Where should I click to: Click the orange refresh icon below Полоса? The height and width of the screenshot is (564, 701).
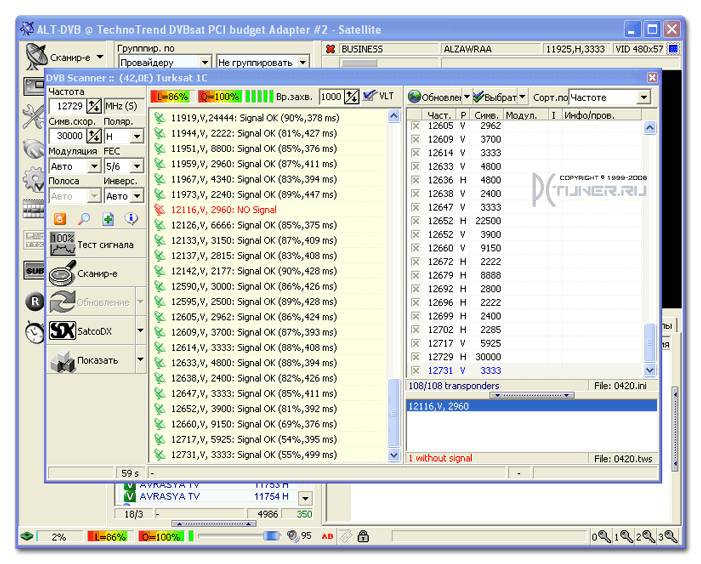point(60,219)
